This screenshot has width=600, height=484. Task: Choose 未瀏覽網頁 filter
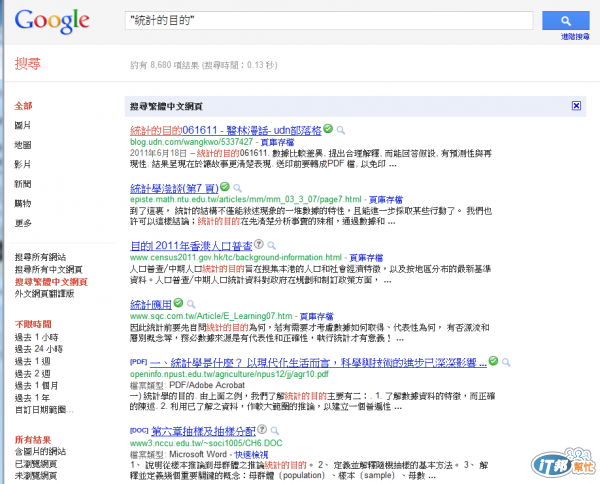[36, 476]
